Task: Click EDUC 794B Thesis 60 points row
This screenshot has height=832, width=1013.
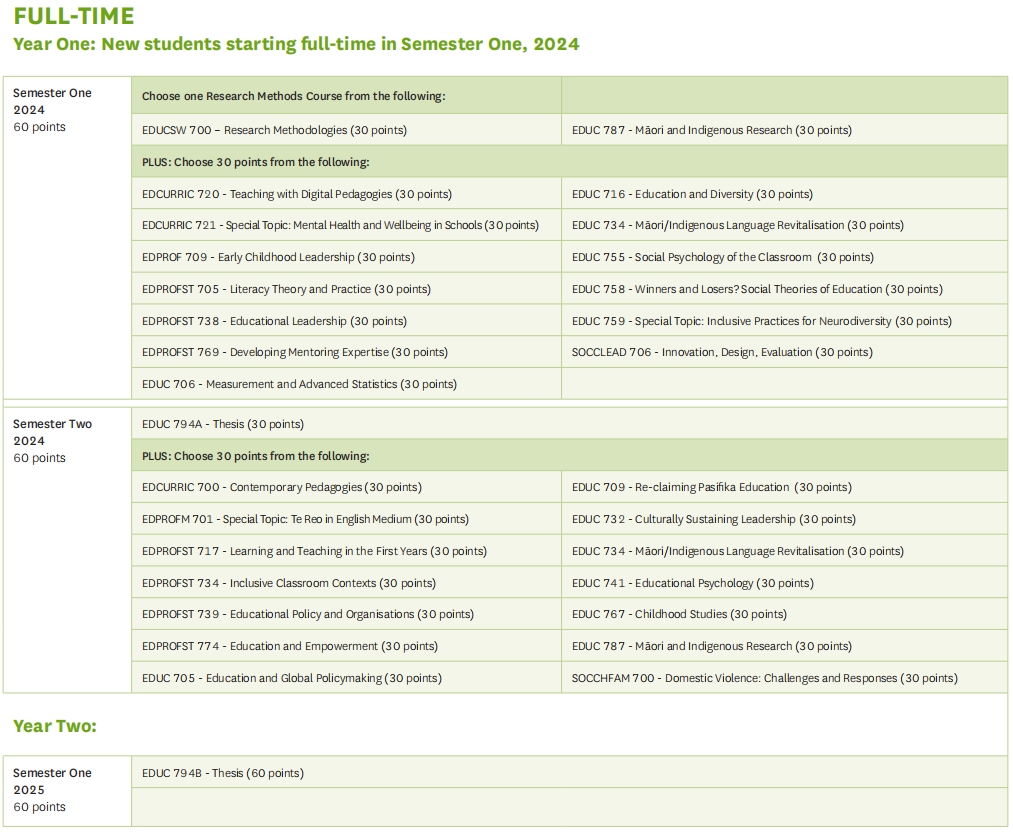Action: (x=569, y=773)
